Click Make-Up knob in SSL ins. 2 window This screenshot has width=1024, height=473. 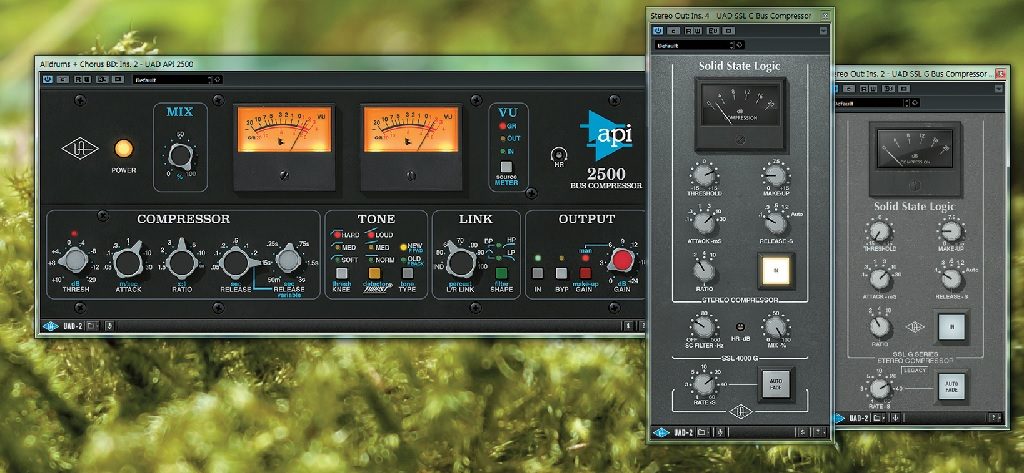pyautogui.click(x=951, y=231)
